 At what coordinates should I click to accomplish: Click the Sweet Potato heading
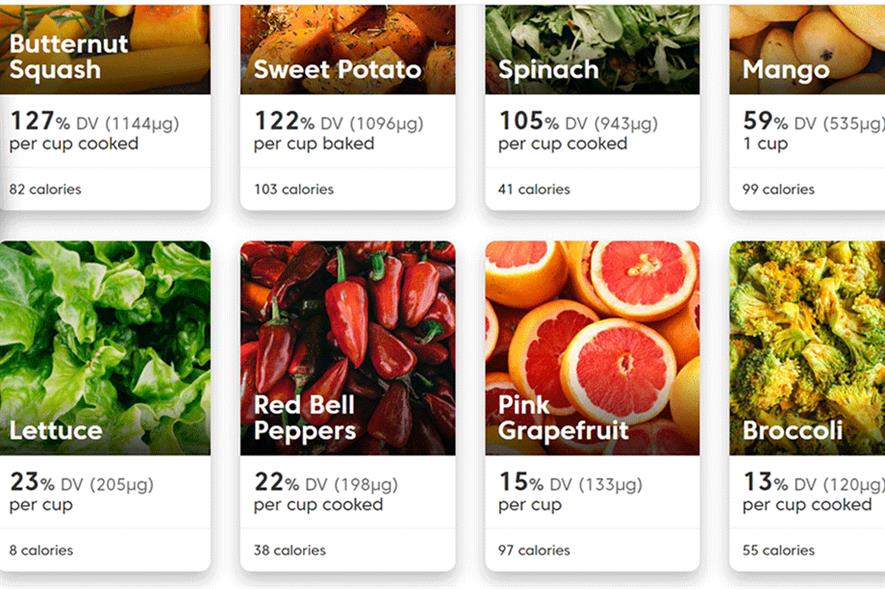pos(337,69)
